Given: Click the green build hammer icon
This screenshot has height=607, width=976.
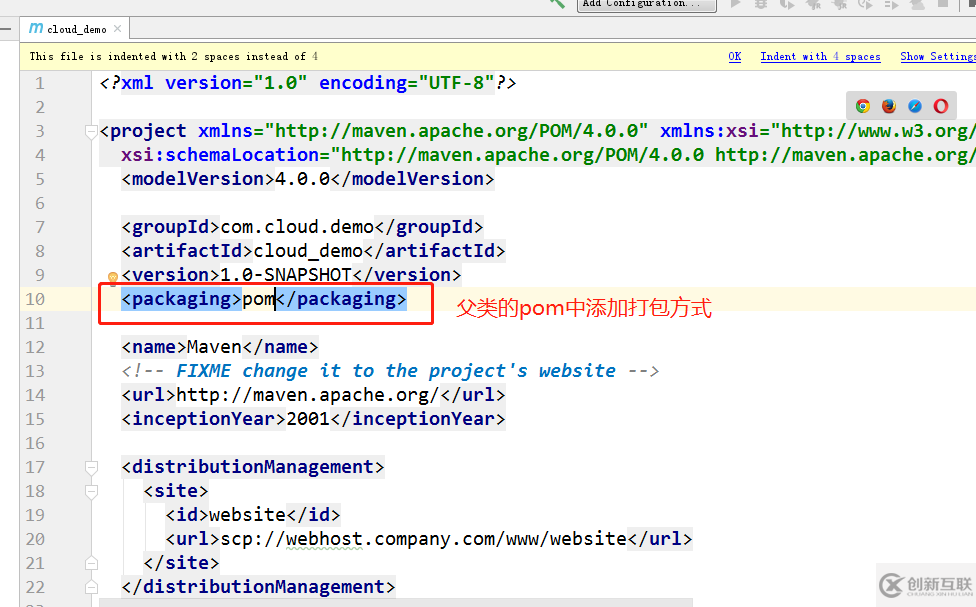Looking at the screenshot, I should (557, 3).
